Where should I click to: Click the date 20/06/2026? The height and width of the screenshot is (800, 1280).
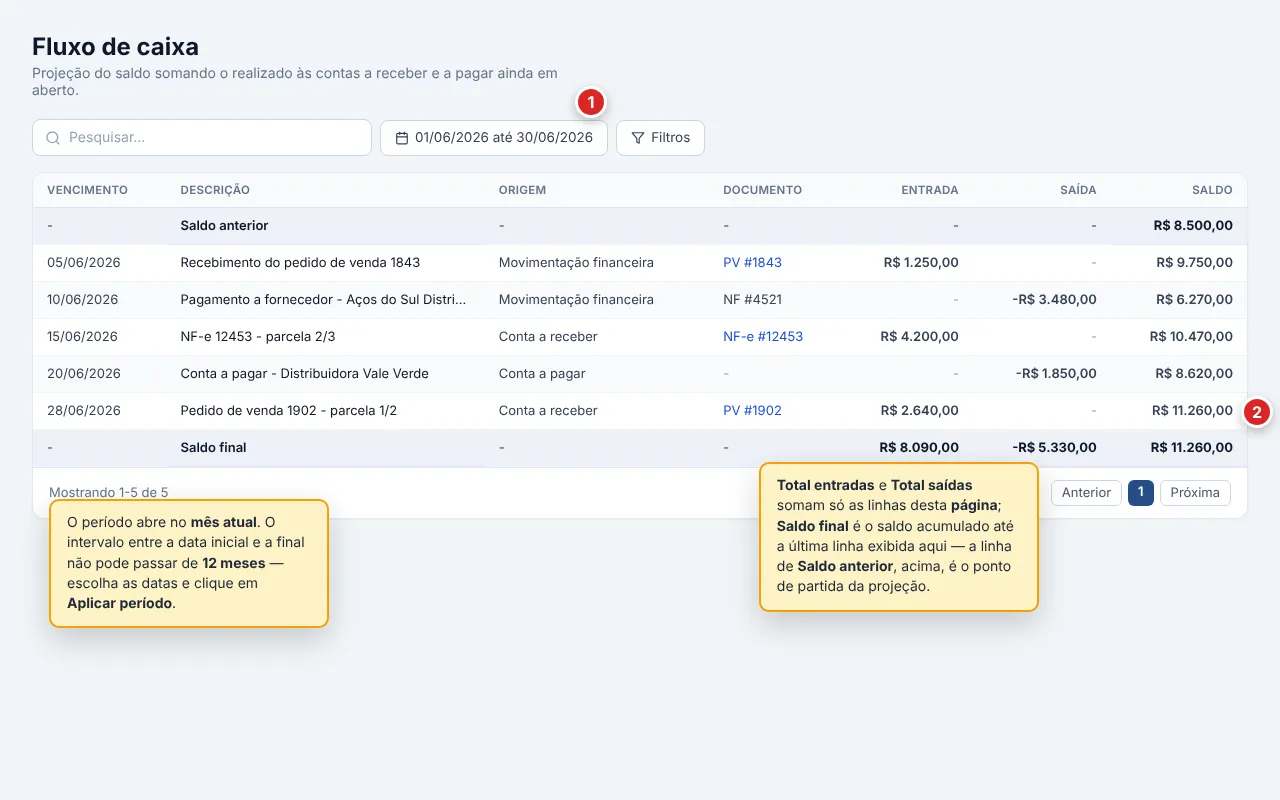tap(84, 374)
